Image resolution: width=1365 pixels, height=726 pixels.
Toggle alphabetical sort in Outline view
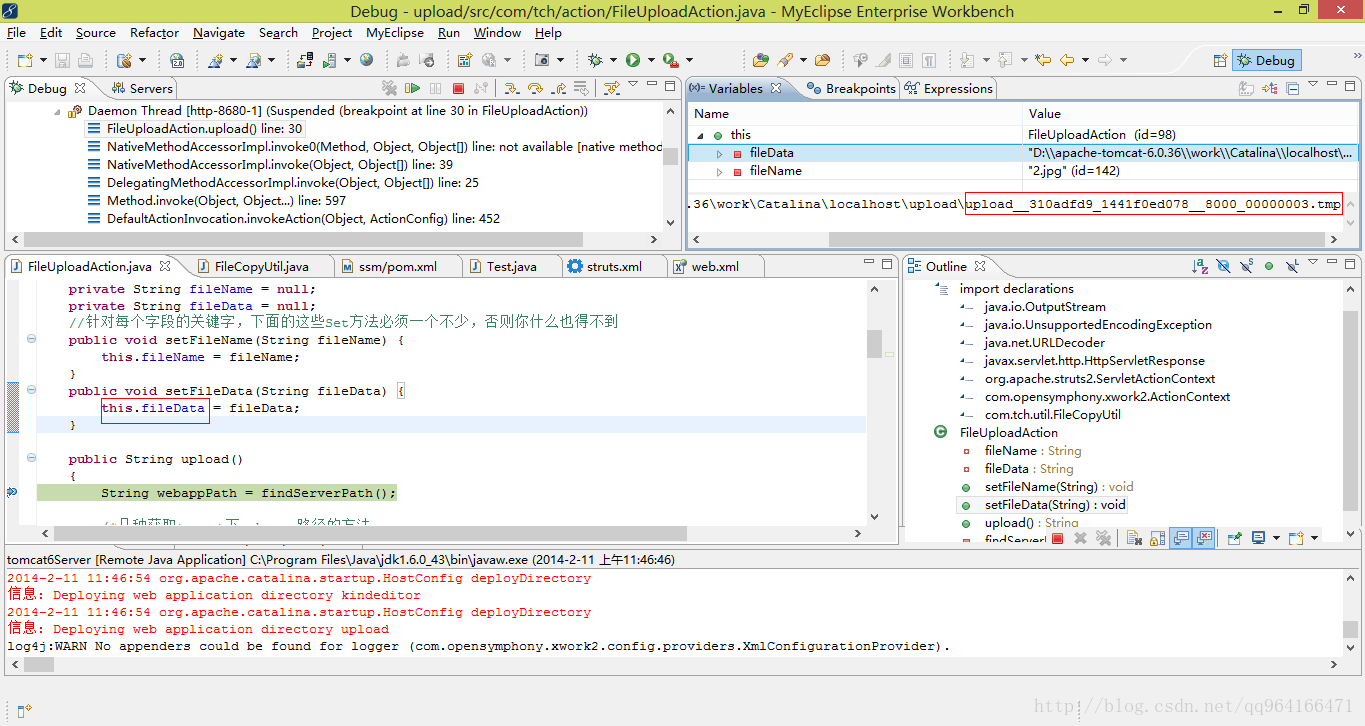pos(1200,266)
